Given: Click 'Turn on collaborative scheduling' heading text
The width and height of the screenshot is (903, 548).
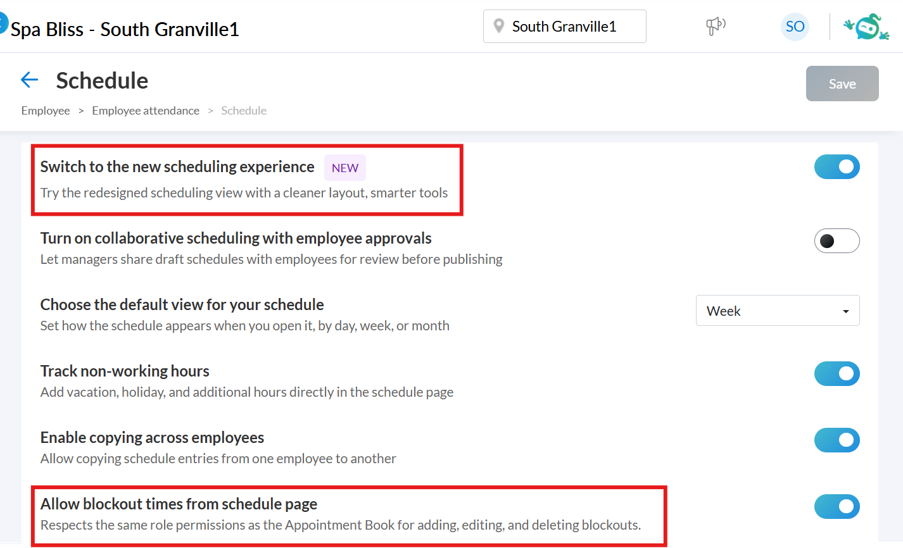Looking at the screenshot, I should point(236,238).
